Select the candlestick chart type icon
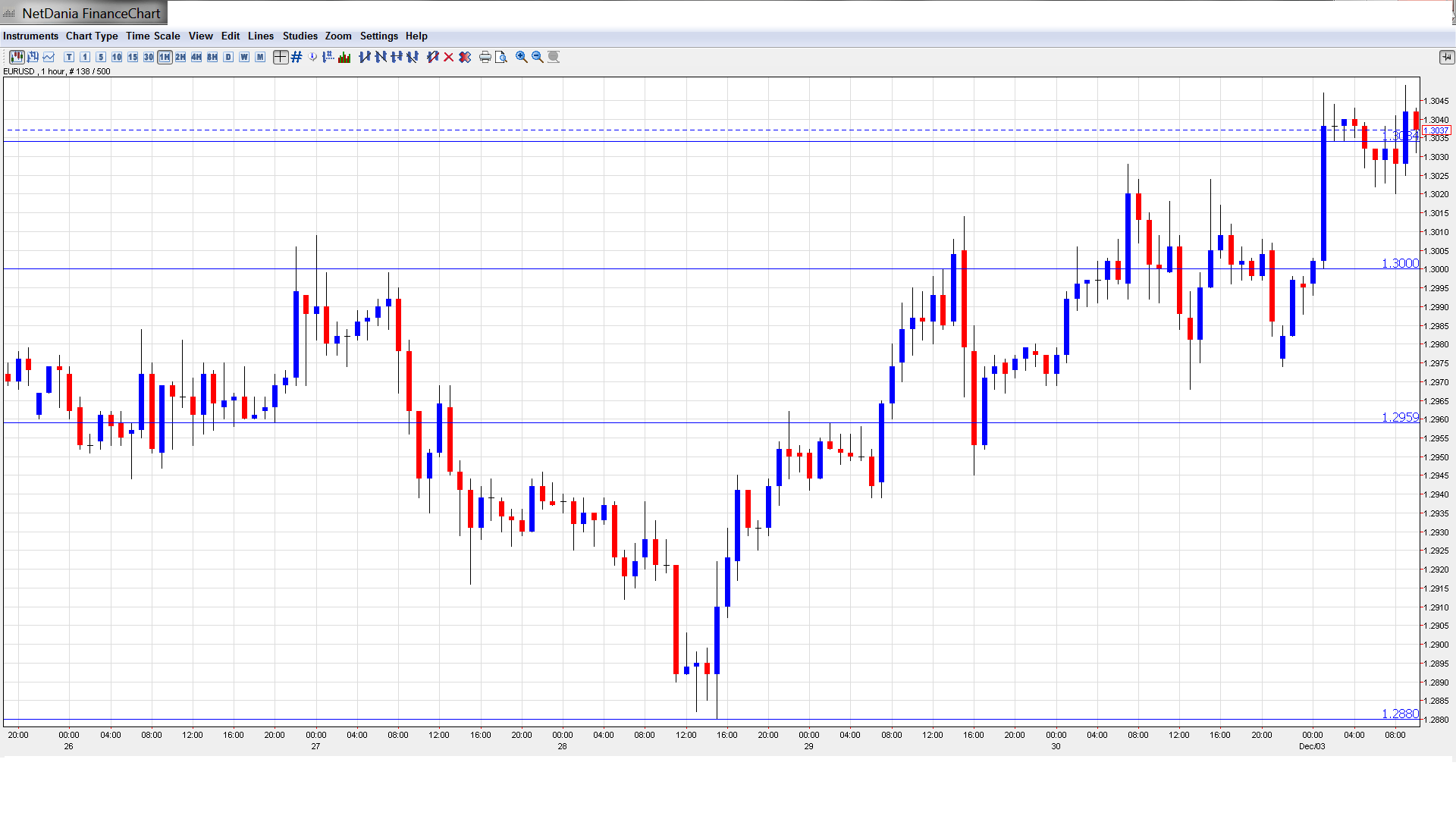The height and width of the screenshot is (819, 1456). (17, 57)
